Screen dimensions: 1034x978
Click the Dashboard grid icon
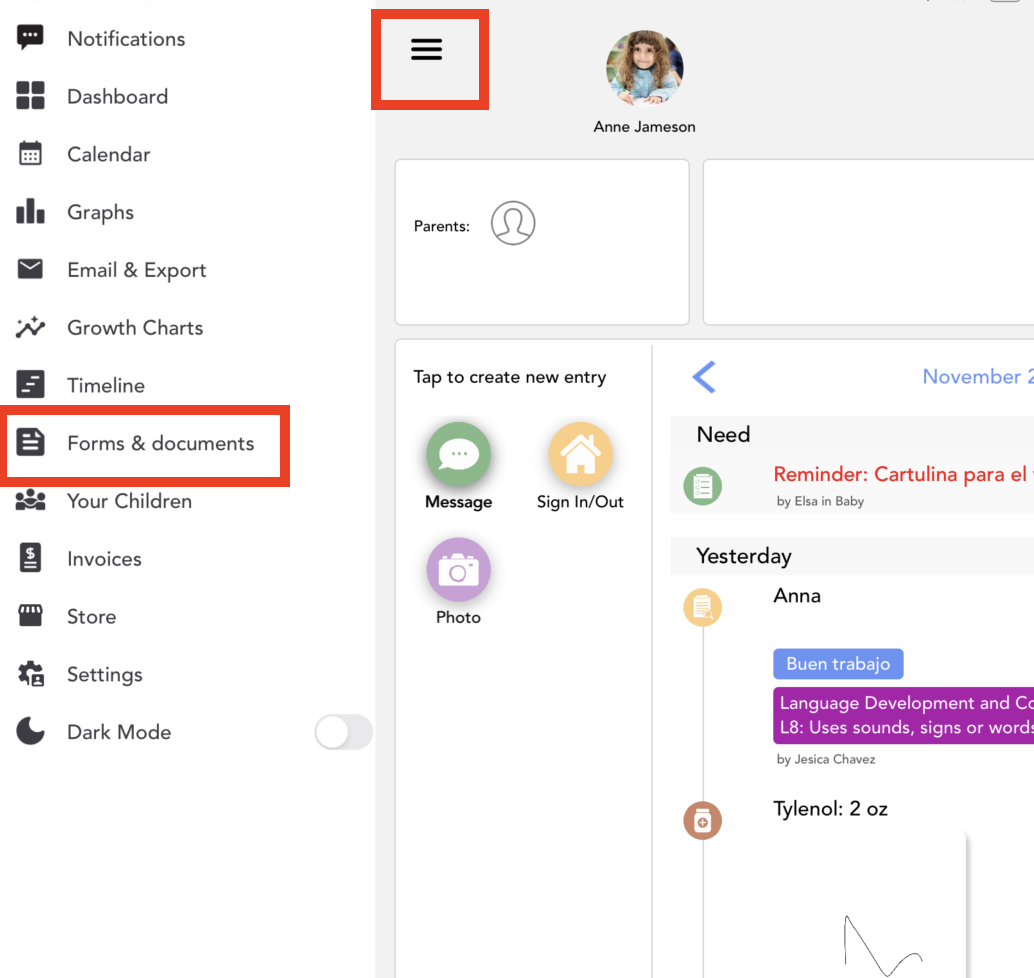tap(30, 96)
